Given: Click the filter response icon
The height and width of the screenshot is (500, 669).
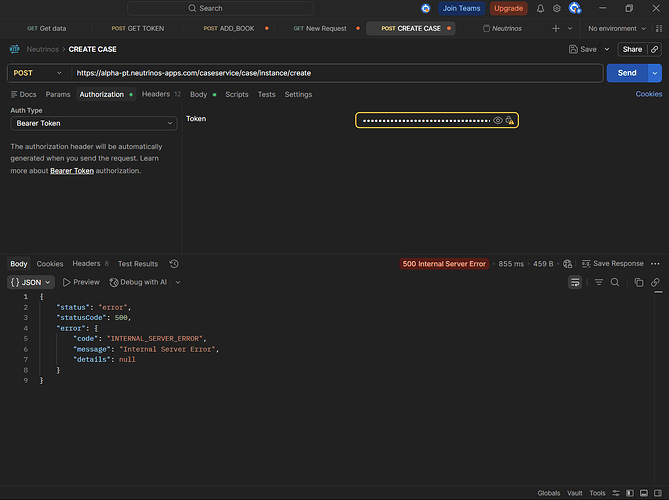Looking at the screenshot, I should pos(599,282).
